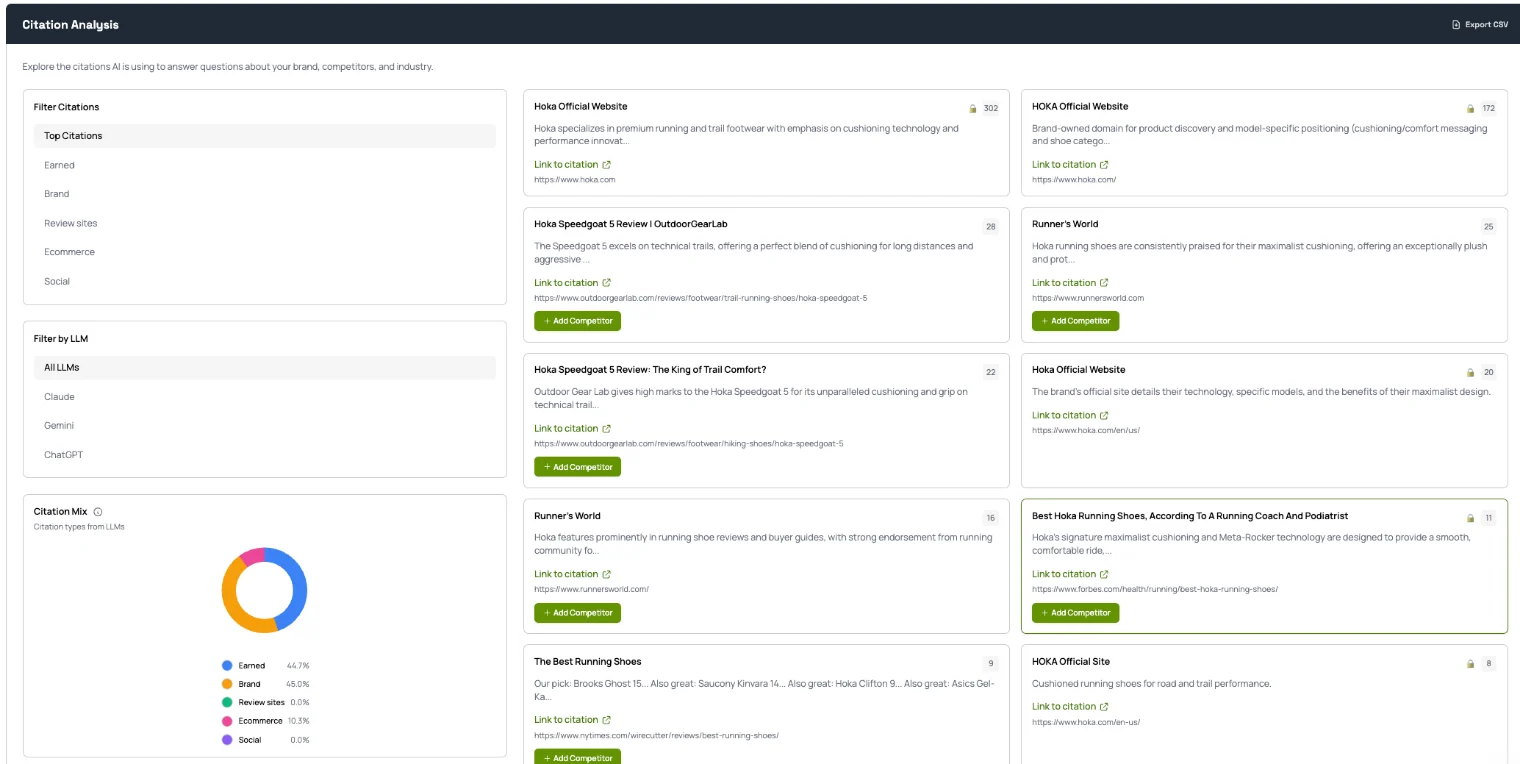Click the Export CSV download icon
1520x764 pixels.
tap(1456, 25)
